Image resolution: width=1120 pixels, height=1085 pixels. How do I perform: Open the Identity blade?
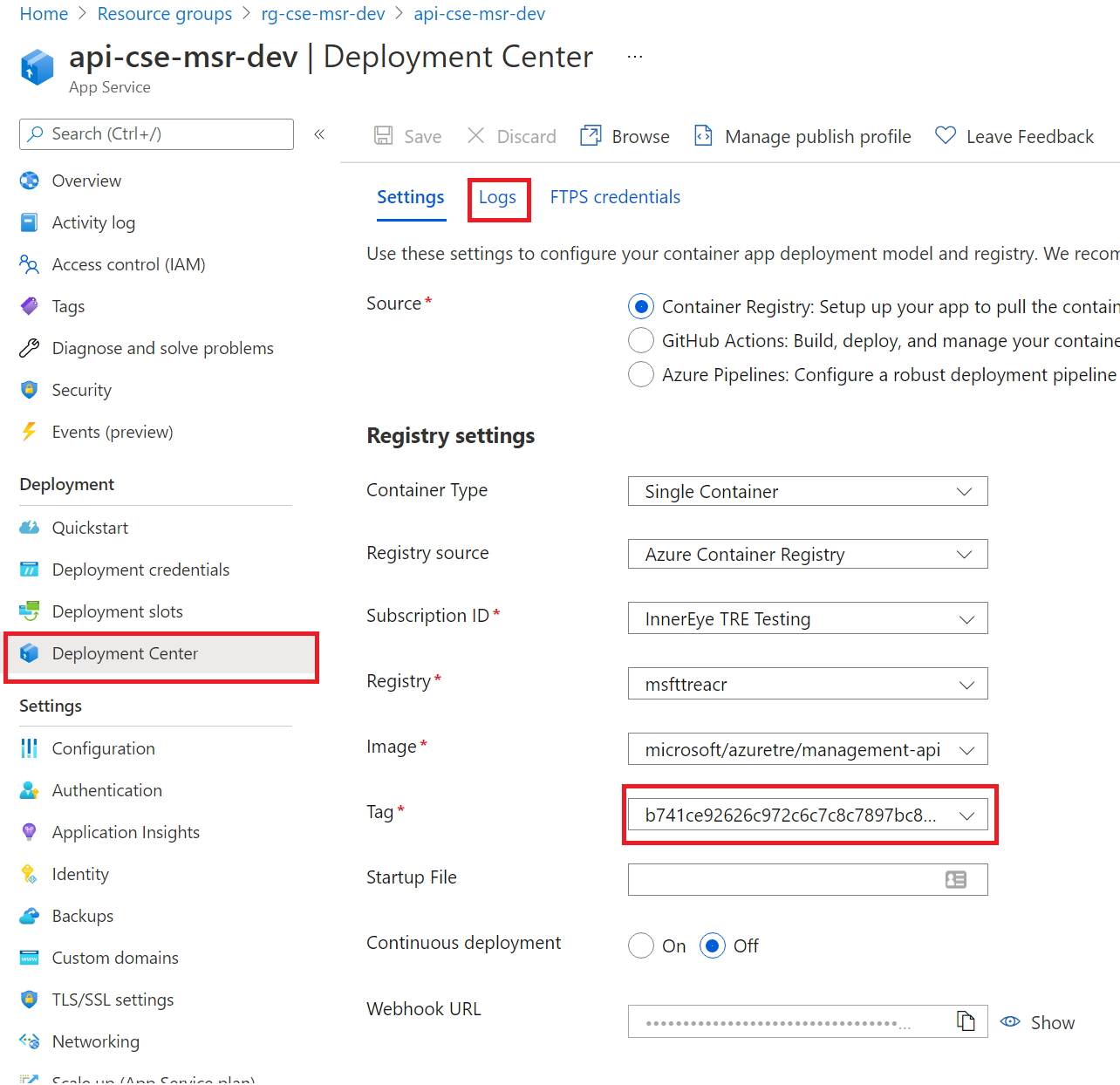(x=79, y=873)
